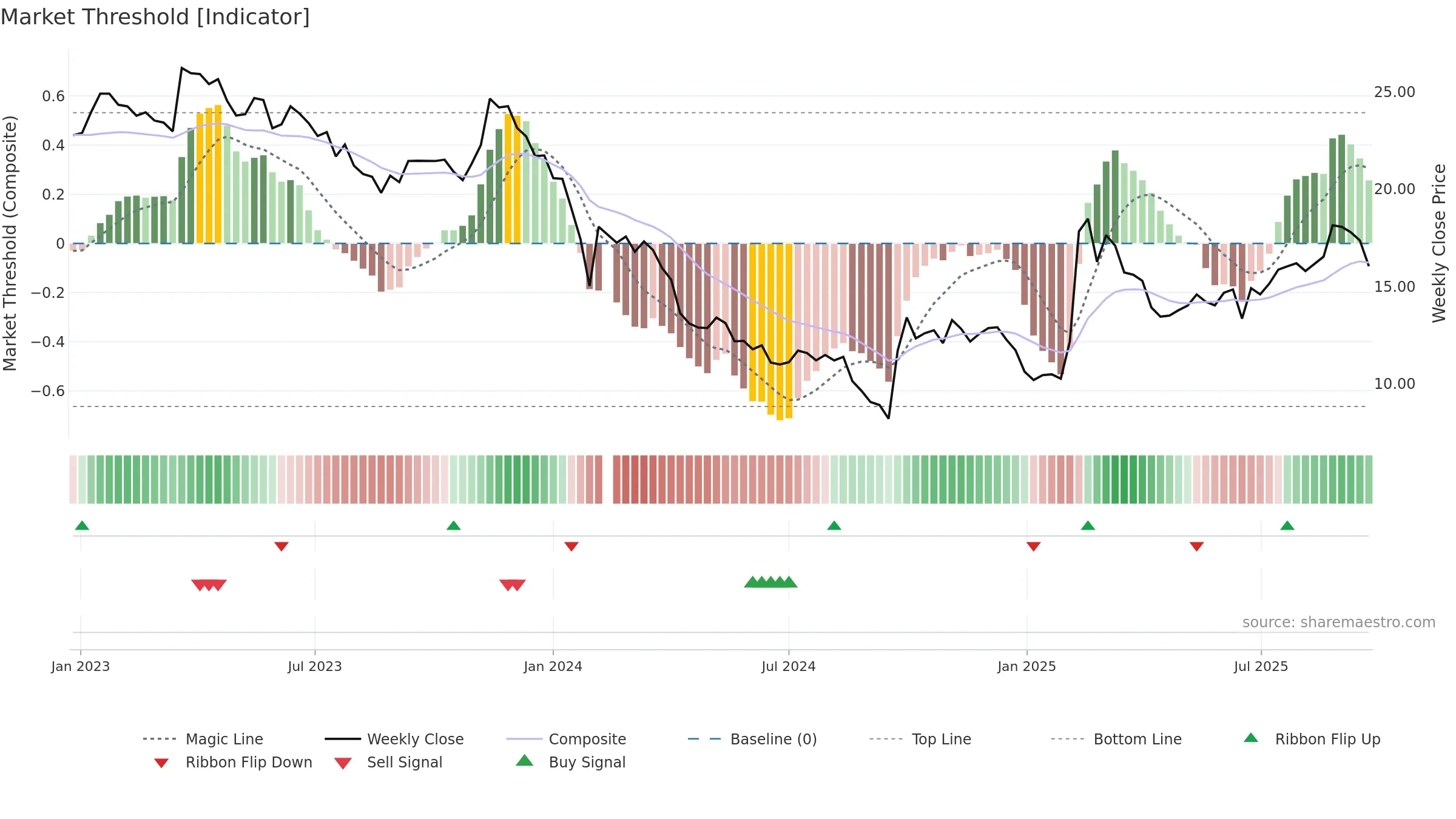Image resolution: width=1456 pixels, height=819 pixels.
Task: Click the −0.4 composite axis label
Action: point(48,342)
